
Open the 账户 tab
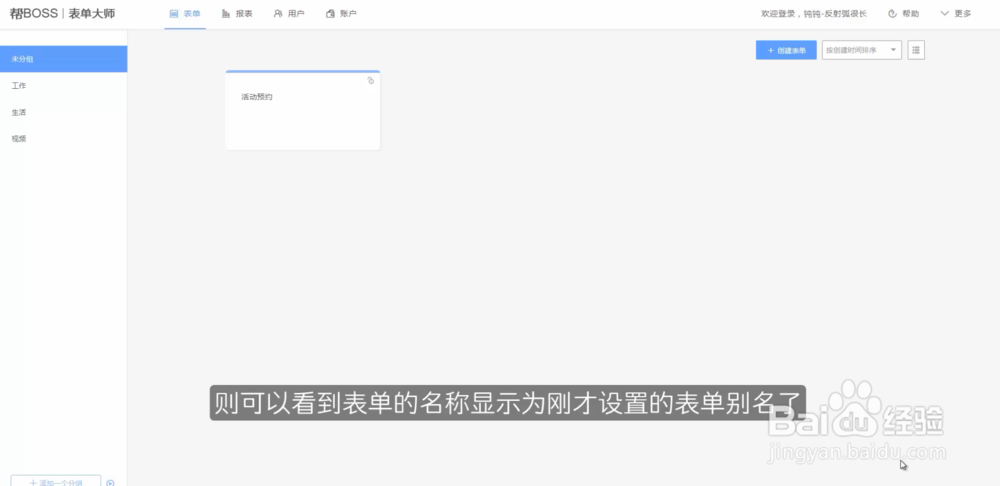click(x=341, y=13)
